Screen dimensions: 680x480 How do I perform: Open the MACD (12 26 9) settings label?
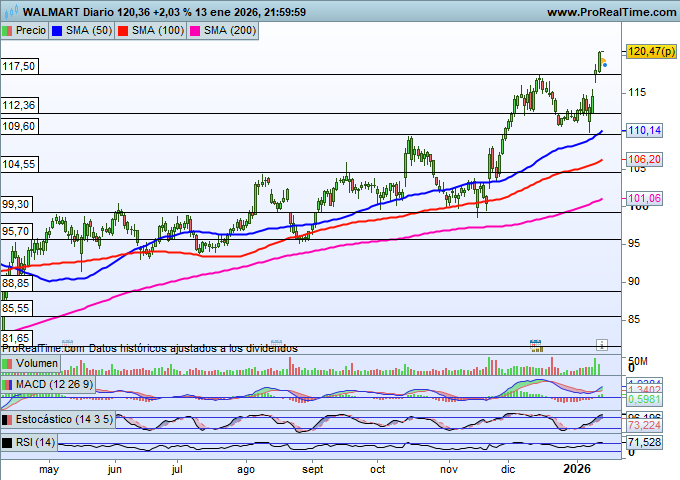(x=54, y=385)
